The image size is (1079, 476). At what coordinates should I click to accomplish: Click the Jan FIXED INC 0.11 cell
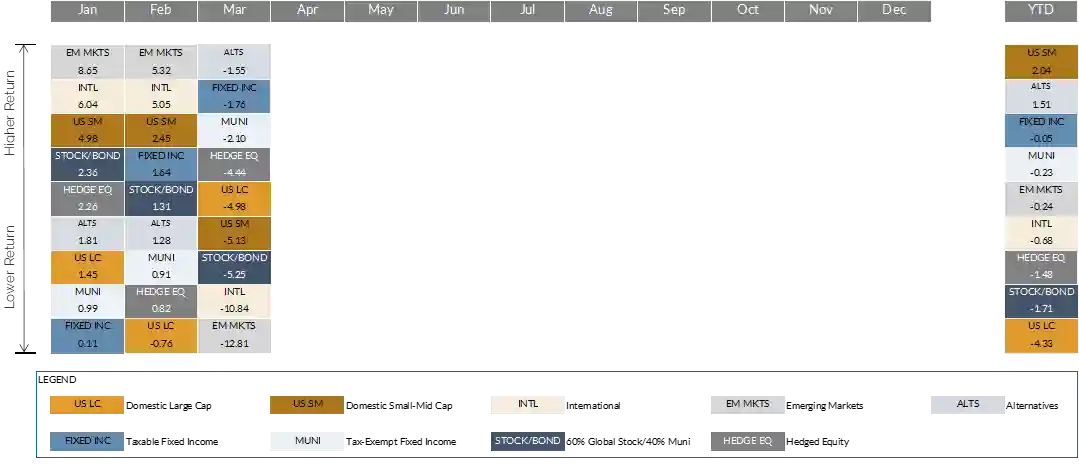point(87,336)
